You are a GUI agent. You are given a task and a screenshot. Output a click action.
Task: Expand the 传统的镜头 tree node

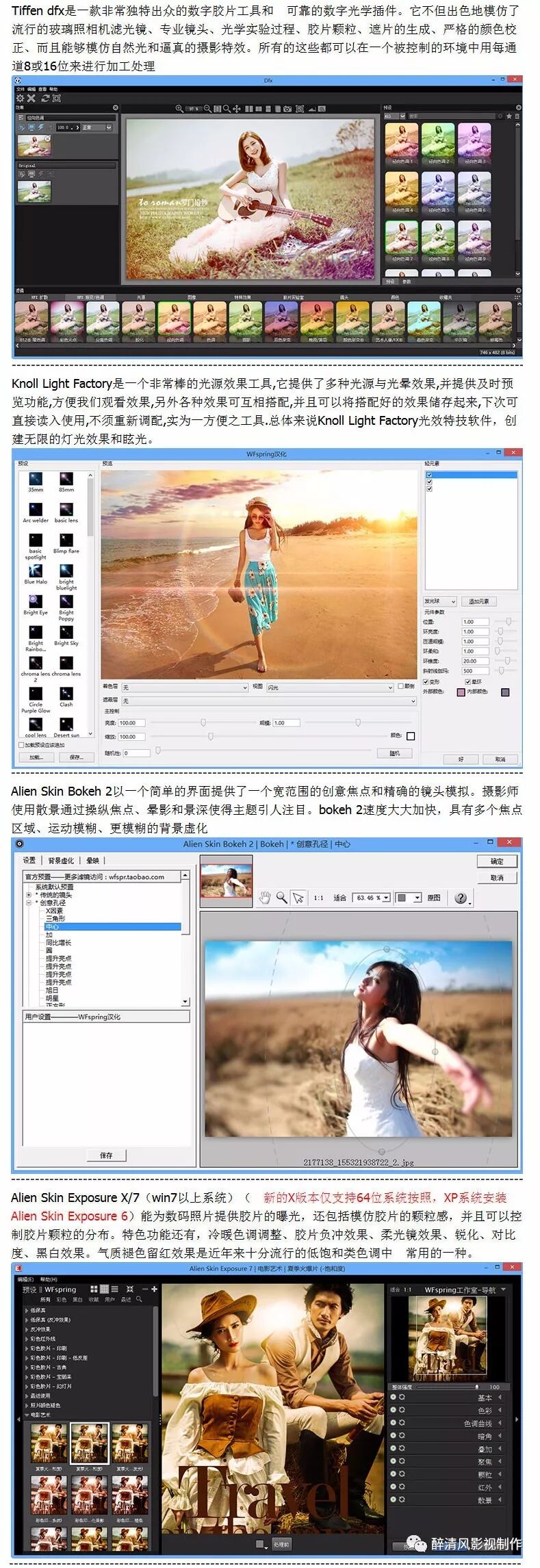pyautogui.click(x=29, y=895)
